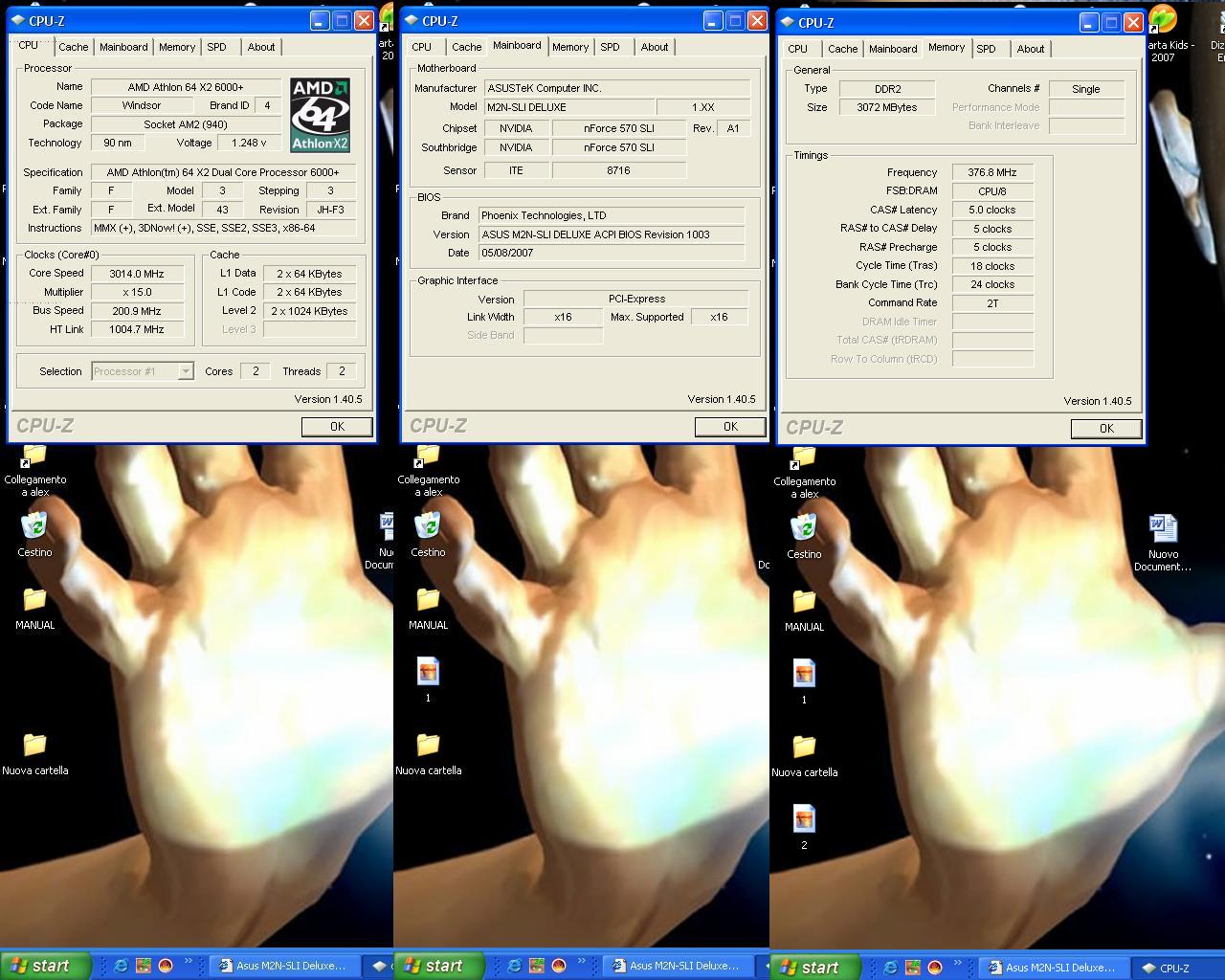Viewport: 1225px width, 980px height.
Task: Click the Phoenix Technologies, LTD brand value
Action: click(x=611, y=215)
